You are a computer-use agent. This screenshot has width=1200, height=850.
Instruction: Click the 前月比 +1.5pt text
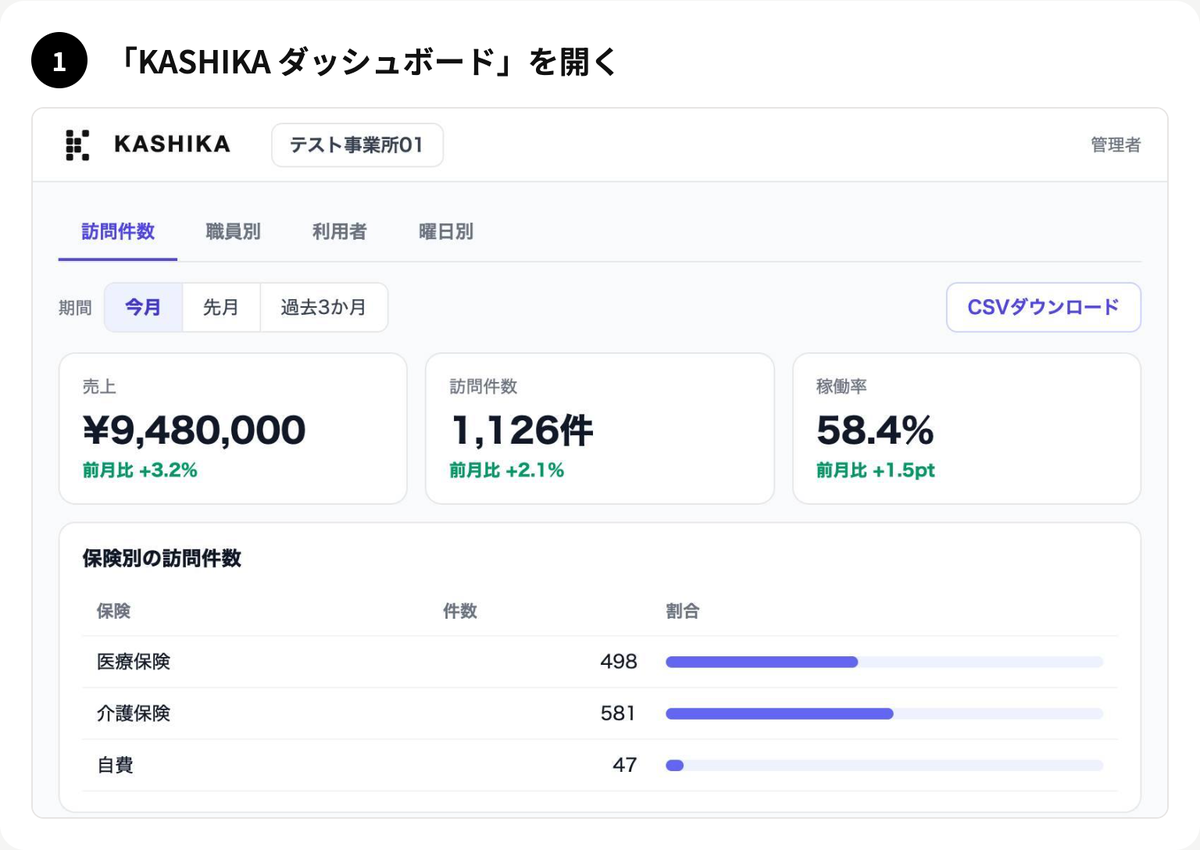876,470
